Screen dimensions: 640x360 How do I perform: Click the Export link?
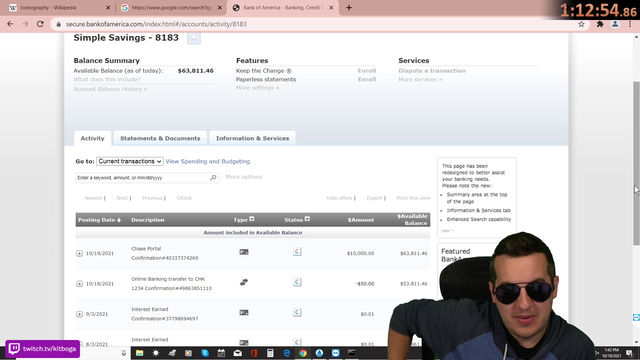point(374,198)
